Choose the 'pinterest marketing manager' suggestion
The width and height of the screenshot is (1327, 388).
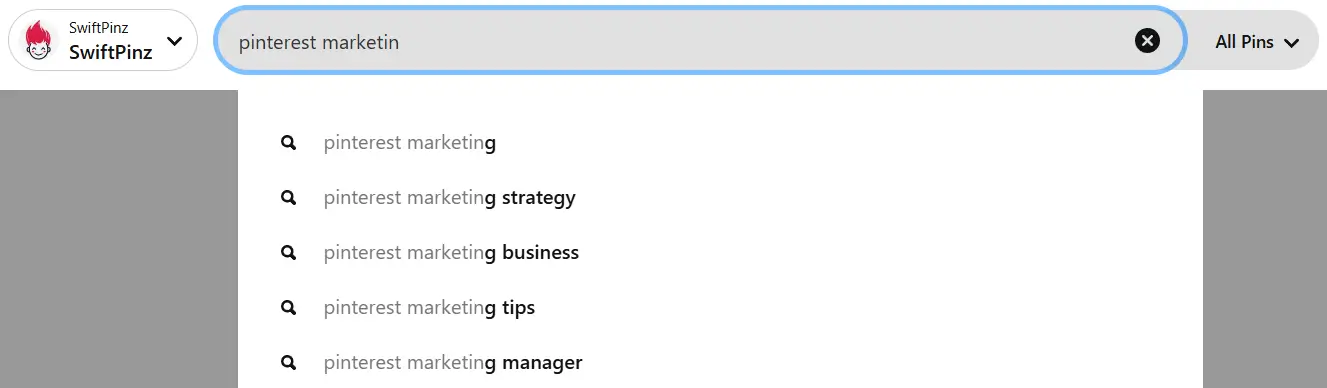pyautogui.click(x=720, y=362)
